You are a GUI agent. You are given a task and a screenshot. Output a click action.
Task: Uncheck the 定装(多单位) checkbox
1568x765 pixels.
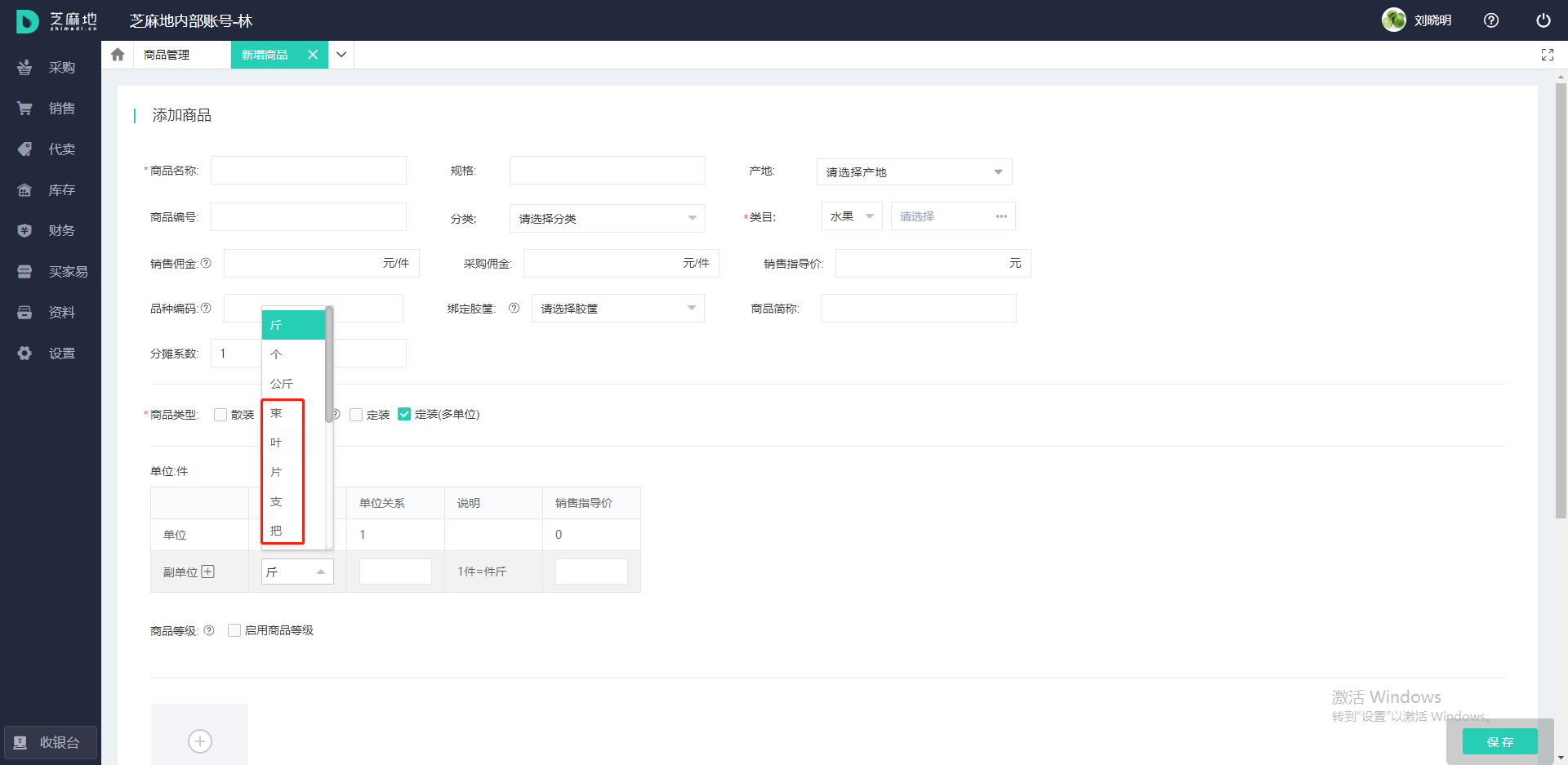click(404, 414)
